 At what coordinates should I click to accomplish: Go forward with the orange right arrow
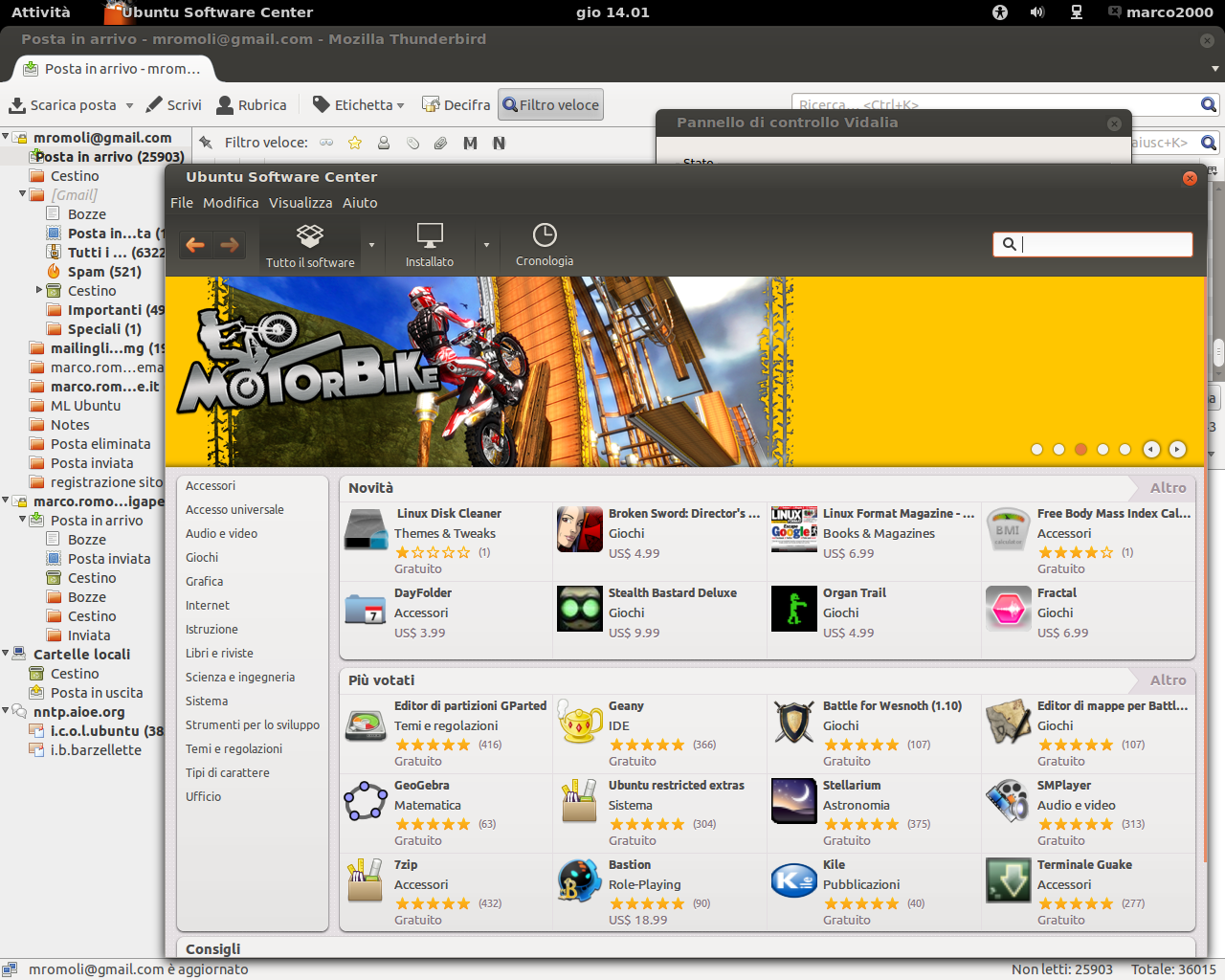[x=230, y=245]
